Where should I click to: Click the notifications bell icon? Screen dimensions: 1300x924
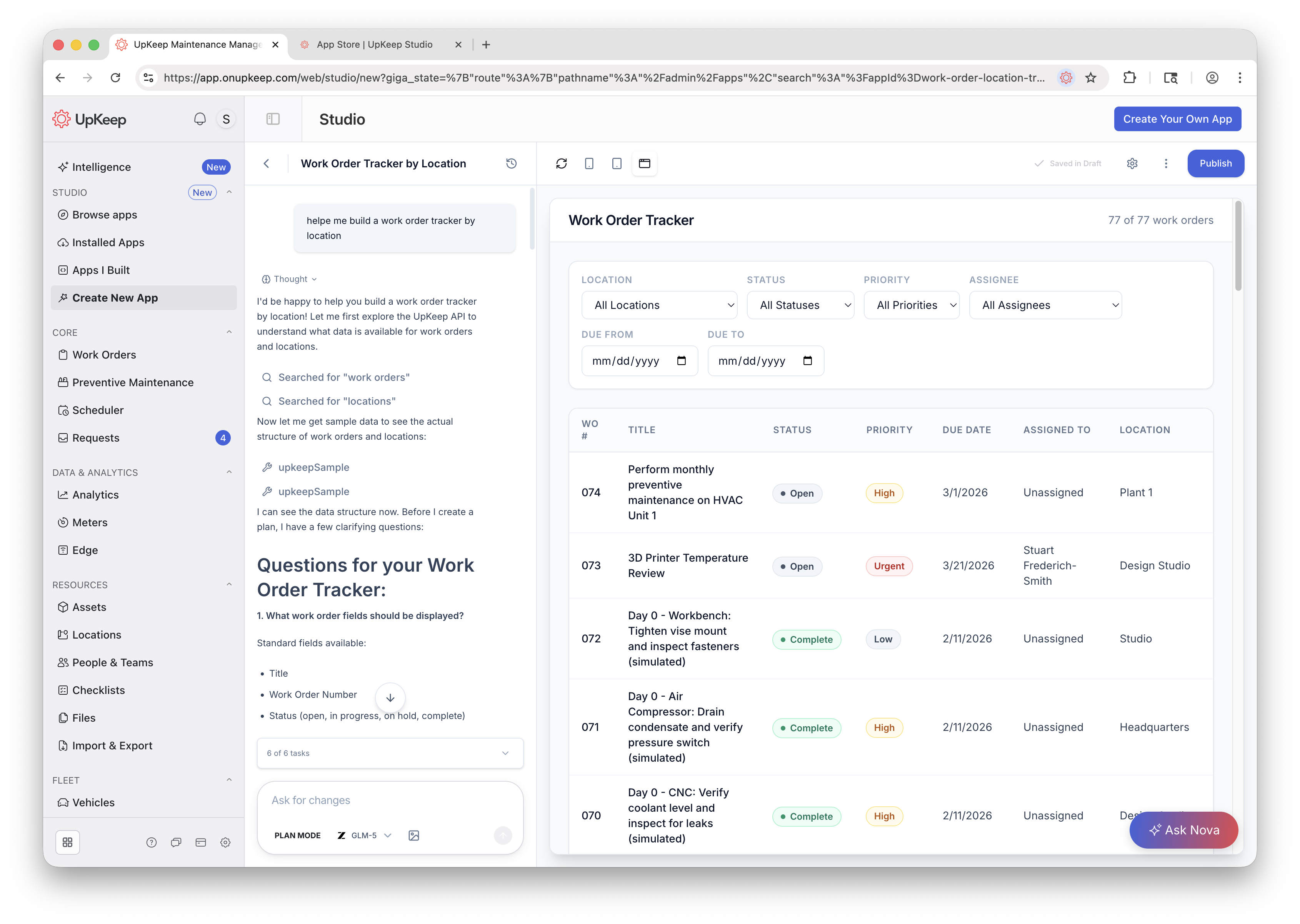pyautogui.click(x=200, y=119)
